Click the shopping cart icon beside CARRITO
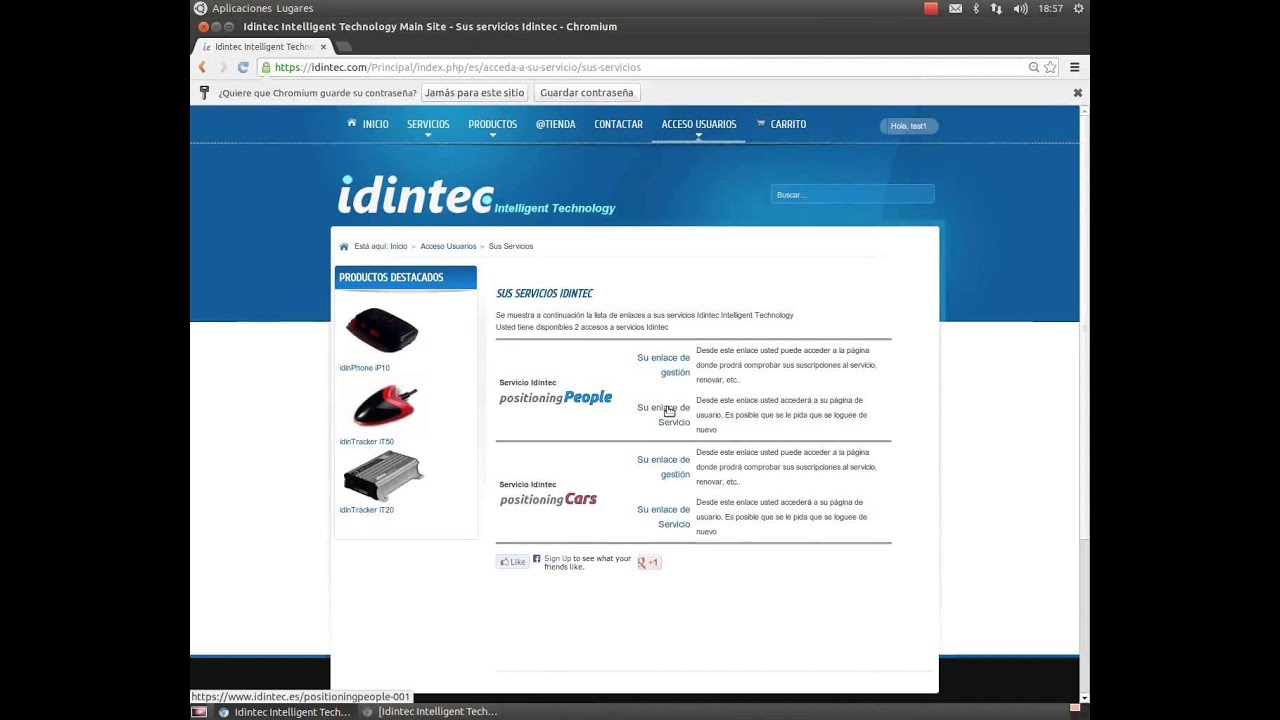The height and width of the screenshot is (720, 1280). click(761, 124)
